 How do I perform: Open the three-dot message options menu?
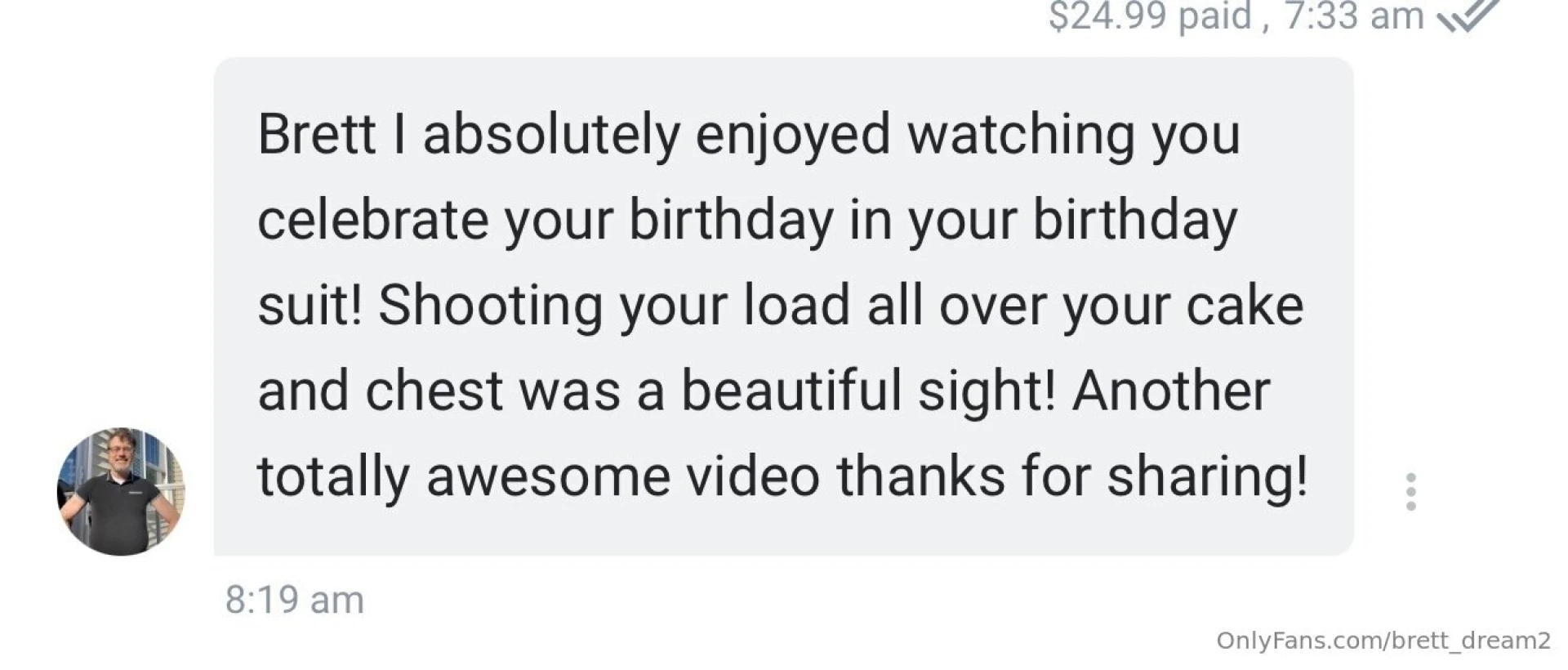[1410, 492]
